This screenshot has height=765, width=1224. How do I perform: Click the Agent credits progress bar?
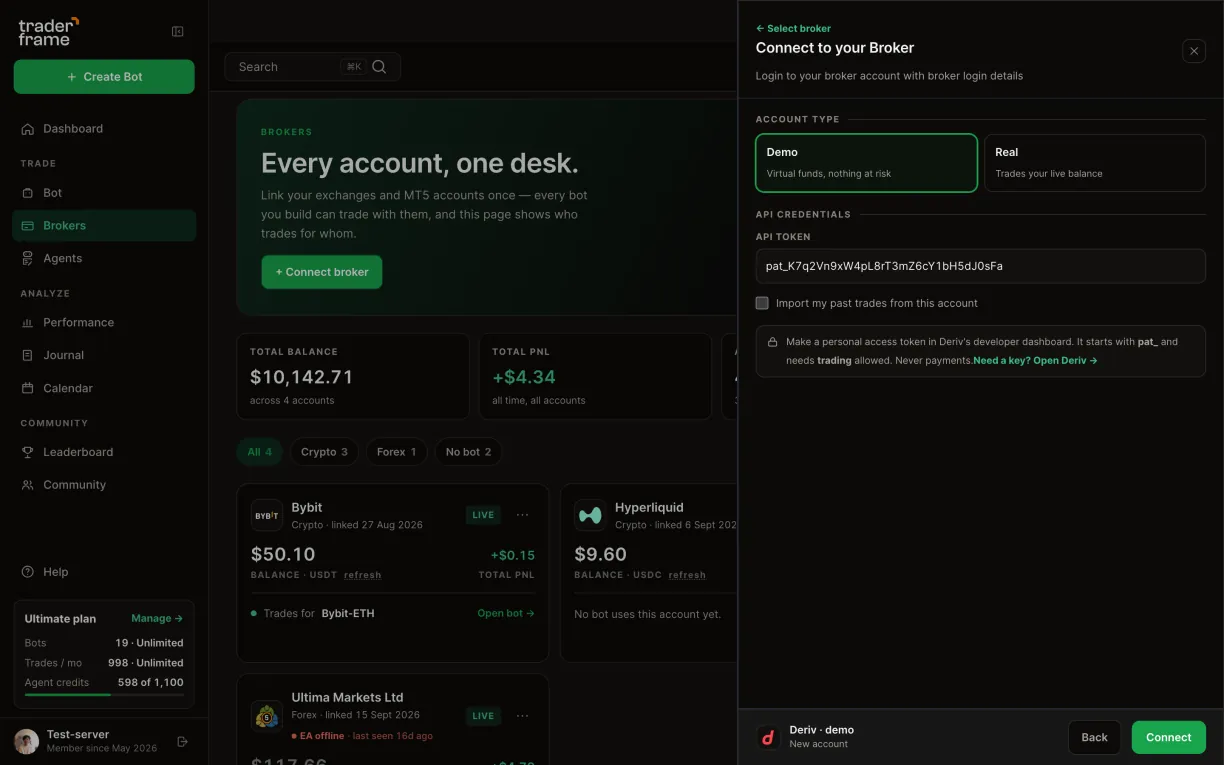point(104,694)
